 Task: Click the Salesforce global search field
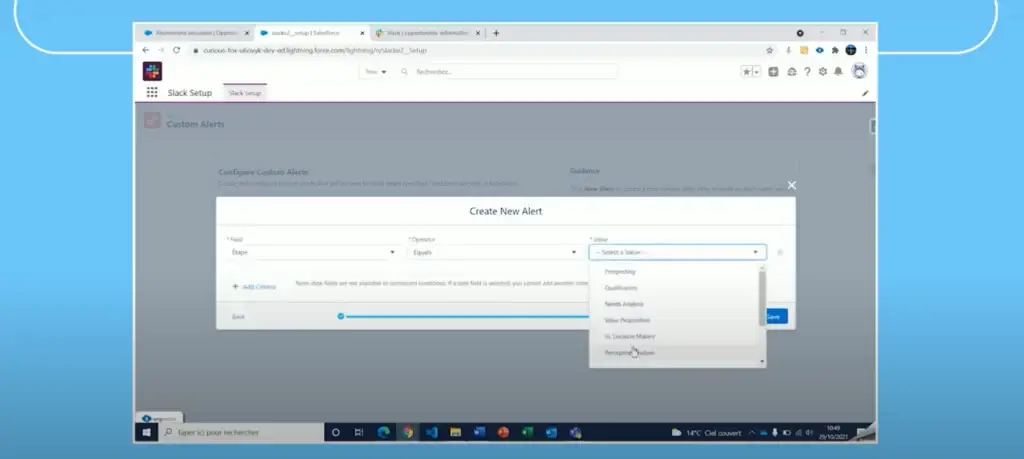click(507, 72)
